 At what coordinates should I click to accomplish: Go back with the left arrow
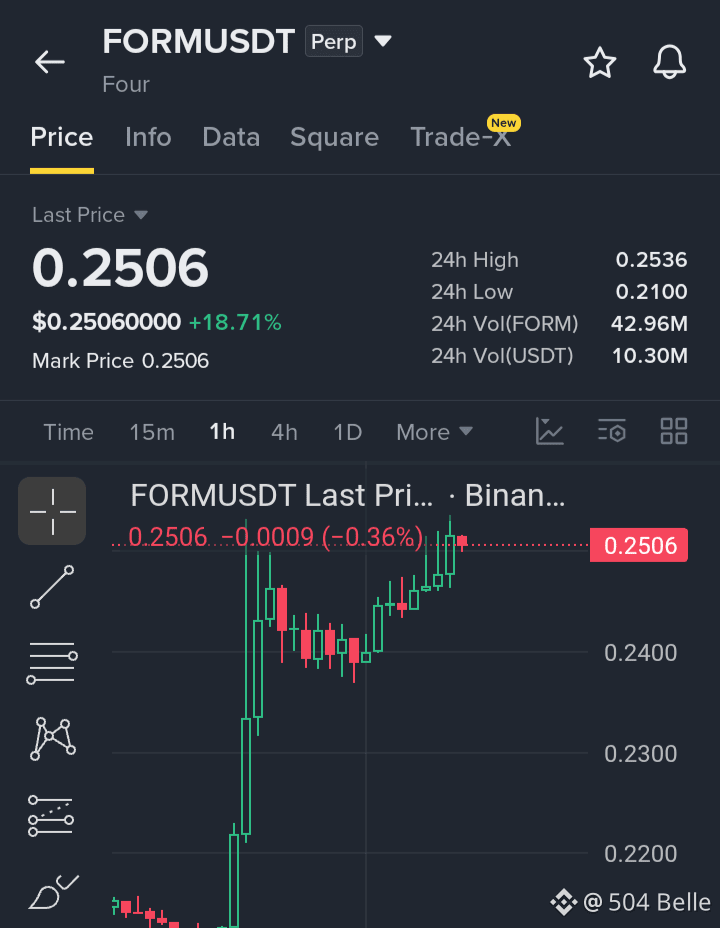[x=49, y=62]
